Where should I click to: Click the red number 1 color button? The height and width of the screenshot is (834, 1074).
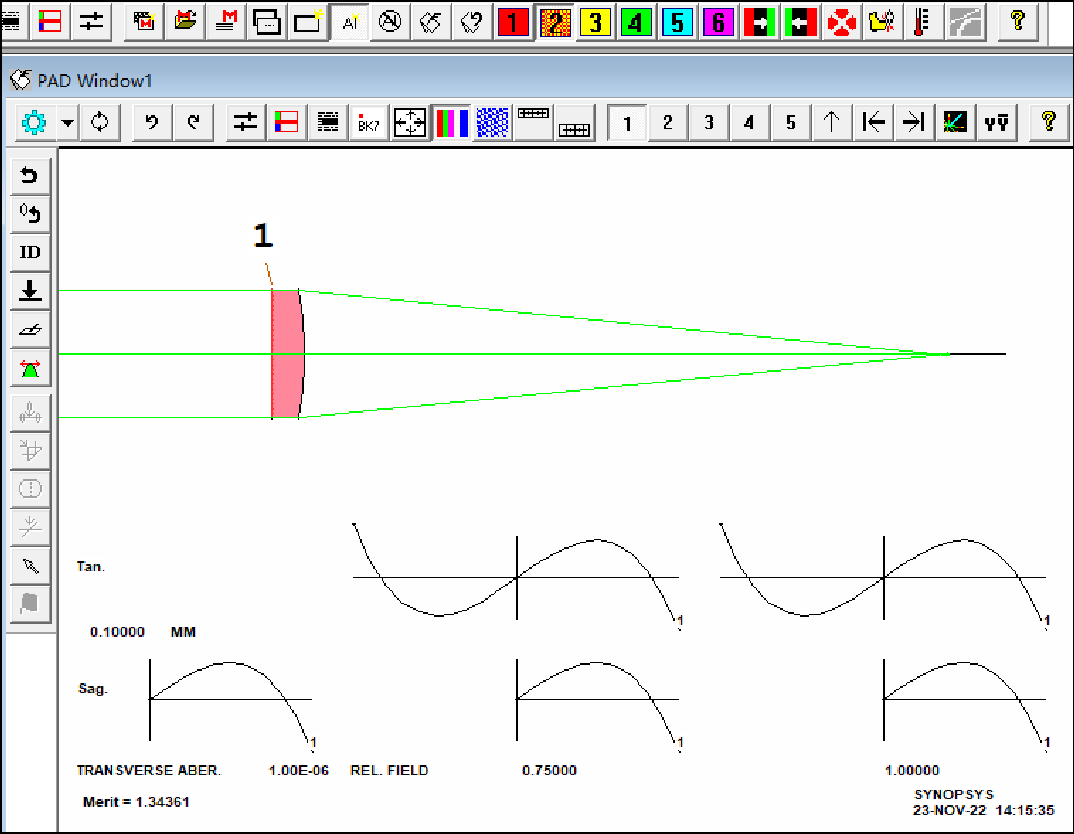click(513, 22)
